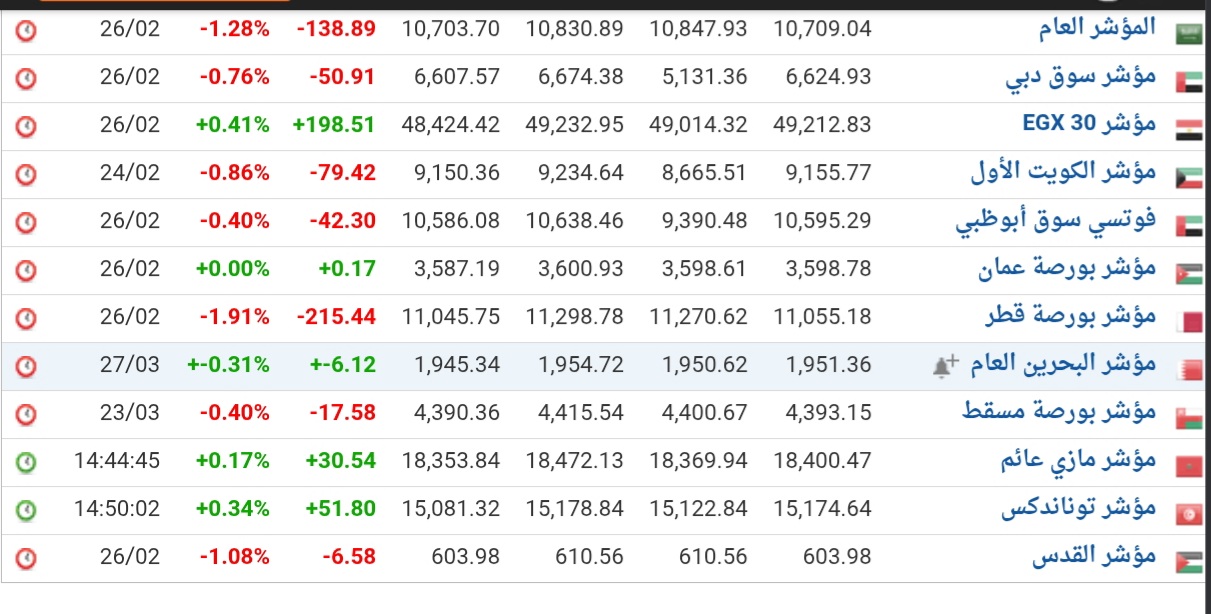Open the مؤشر سوق دبي index link
The width and height of the screenshot is (1211, 614).
pos(1080,77)
